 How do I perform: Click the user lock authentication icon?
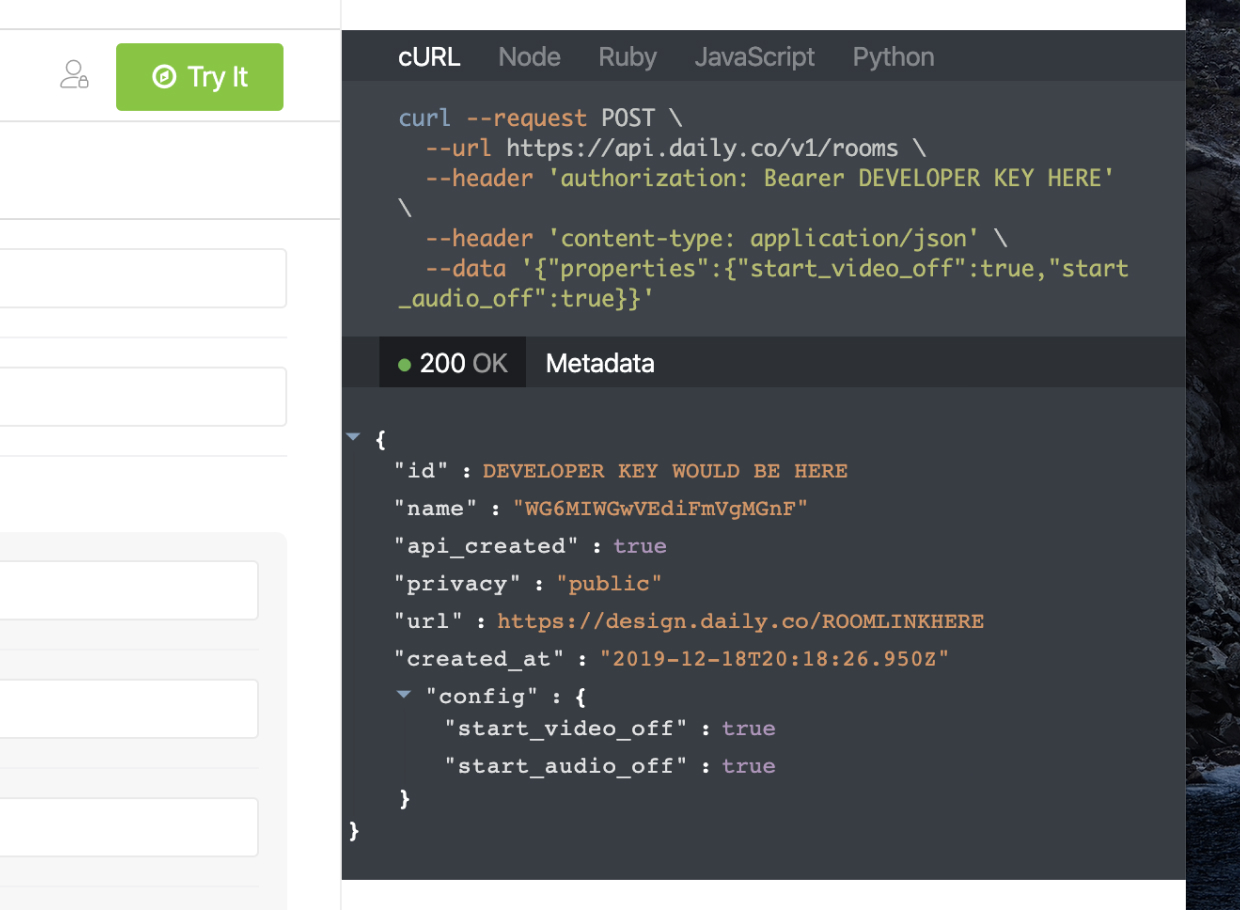coord(74,75)
